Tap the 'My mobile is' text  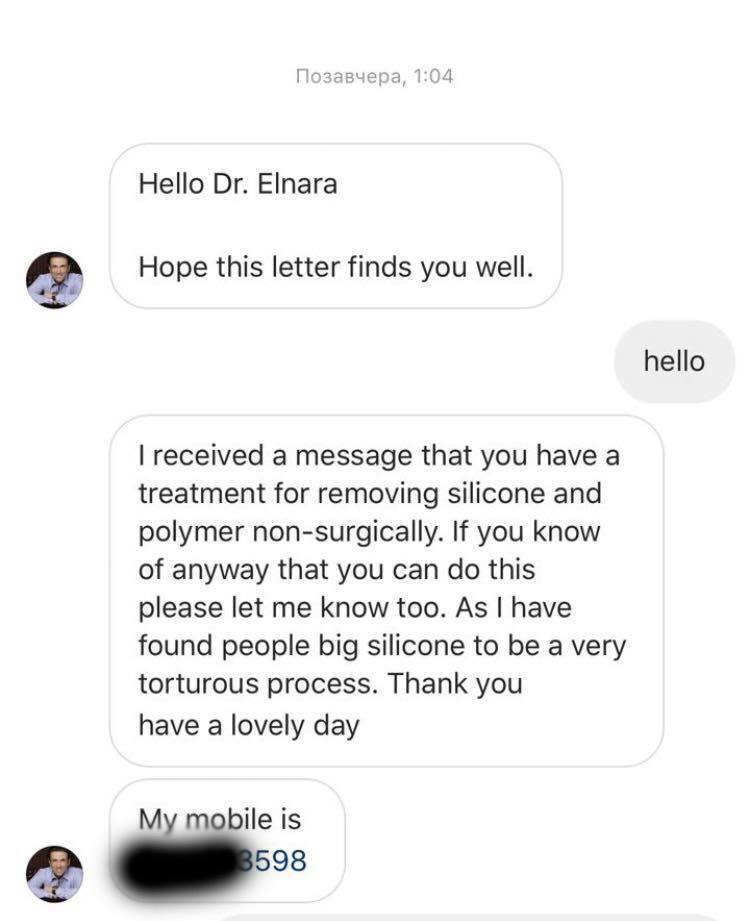pos(220,819)
